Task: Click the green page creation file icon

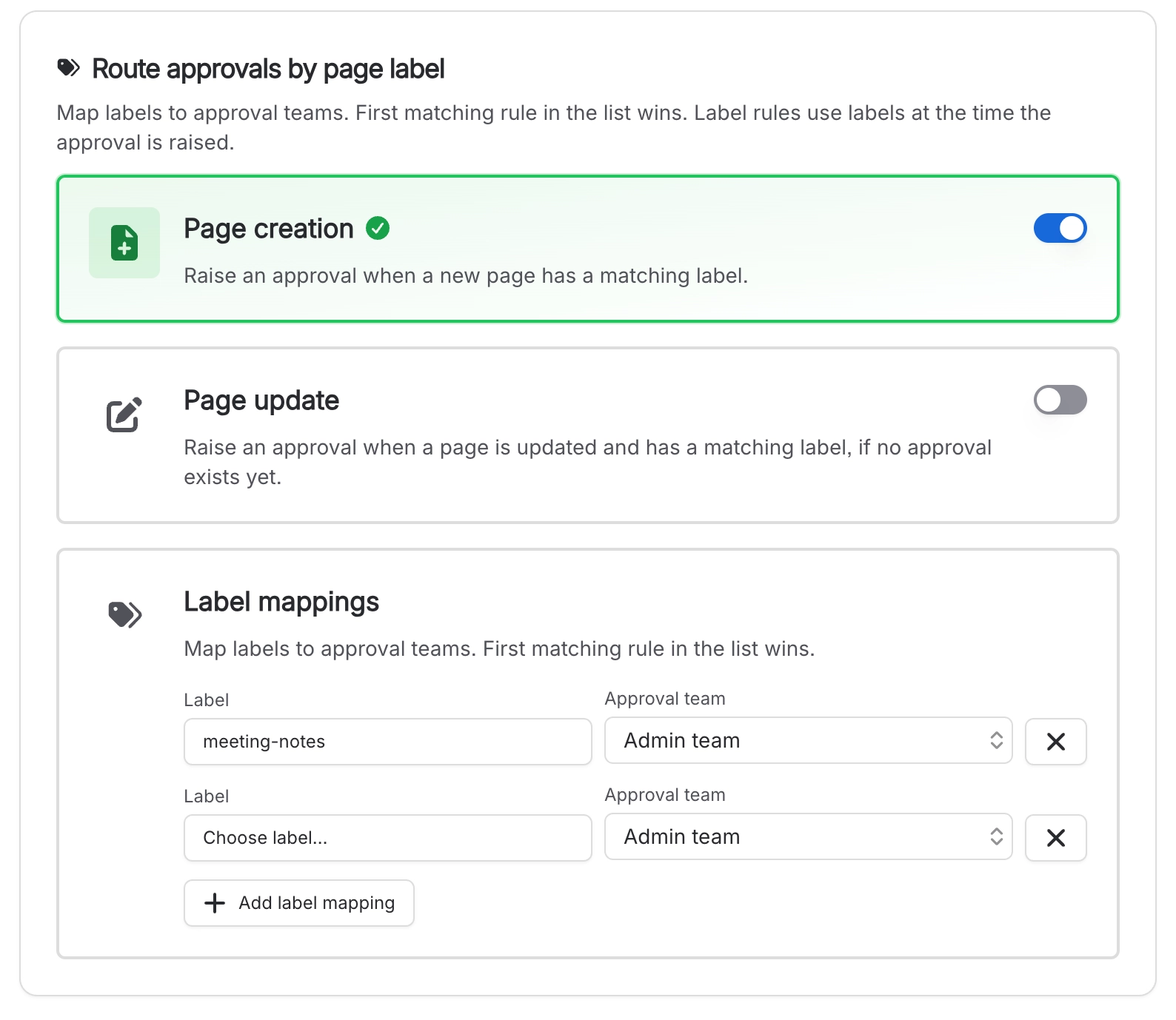Action: click(x=124, y=243)
